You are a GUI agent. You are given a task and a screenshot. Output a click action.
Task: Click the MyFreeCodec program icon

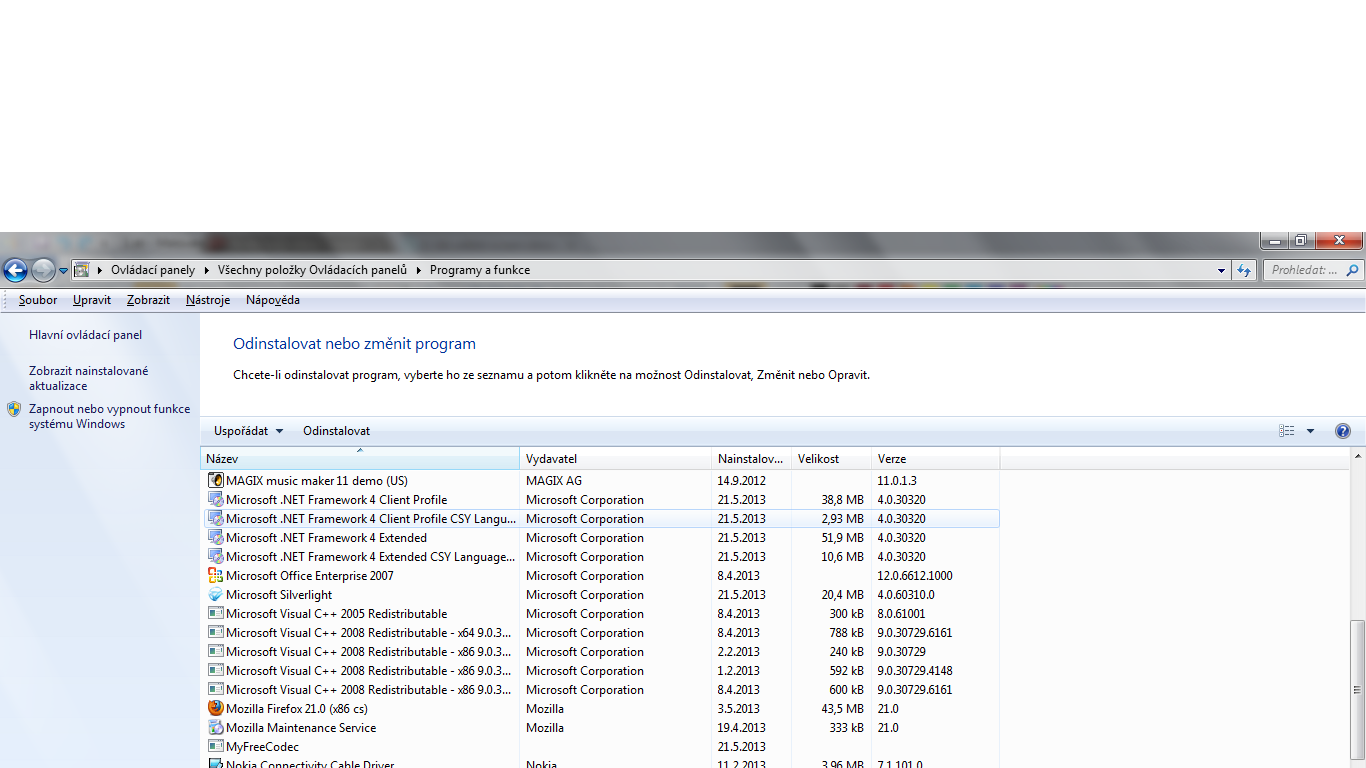coord(215,747)
